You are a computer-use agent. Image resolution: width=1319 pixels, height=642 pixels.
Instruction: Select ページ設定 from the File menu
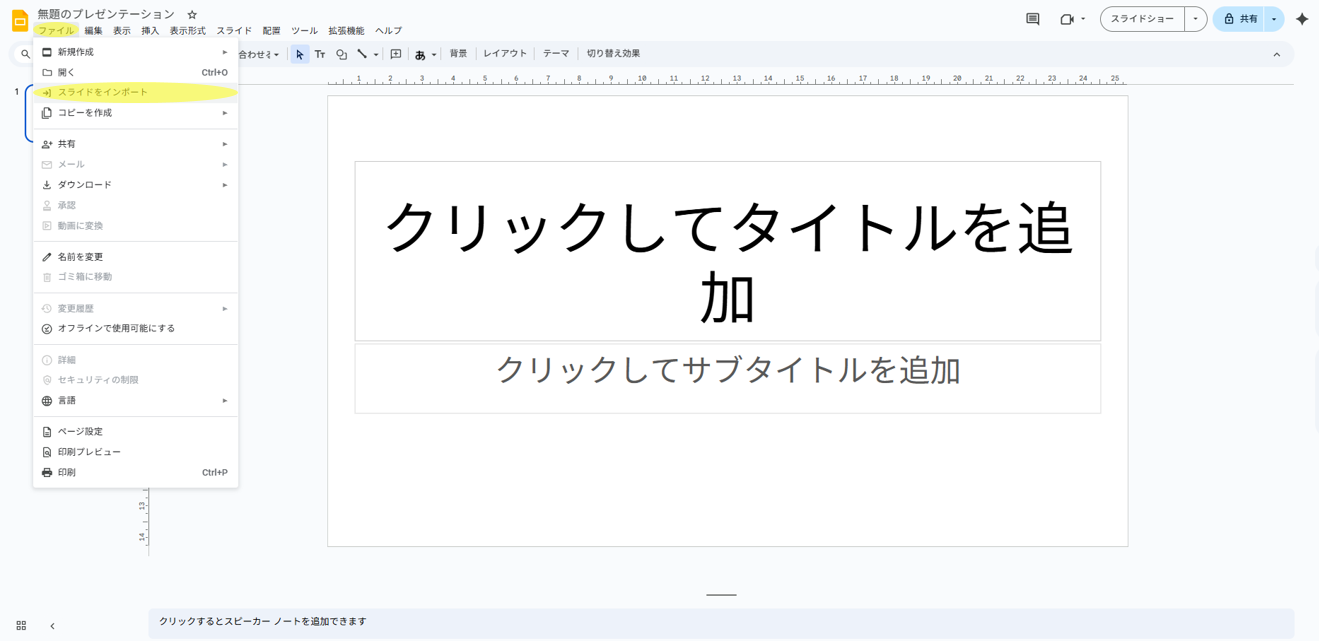tap(80, 432)
